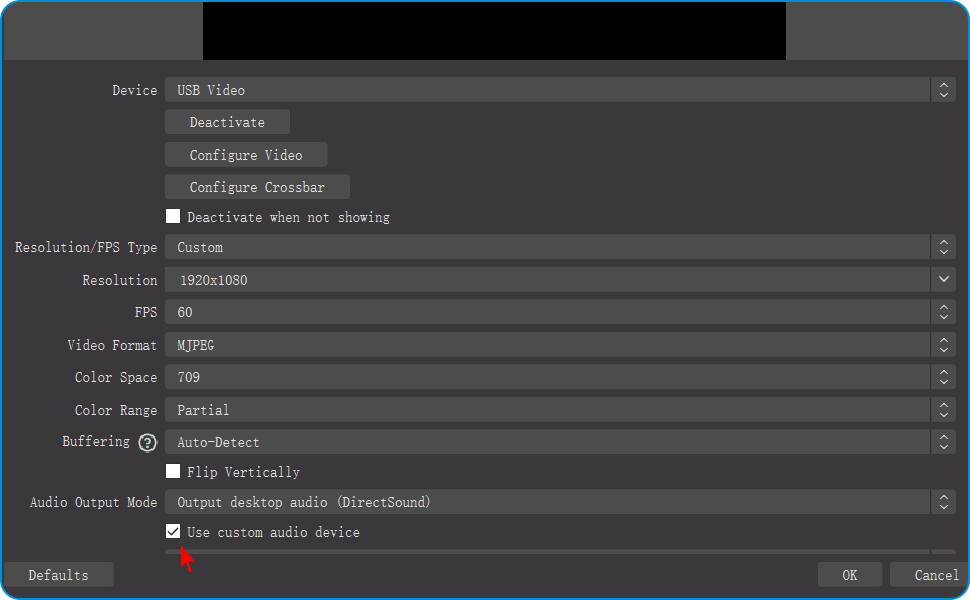Screen dimensions: 970x600
Task: Click the Resolution/FPS Type label
Action: (86, 247)
